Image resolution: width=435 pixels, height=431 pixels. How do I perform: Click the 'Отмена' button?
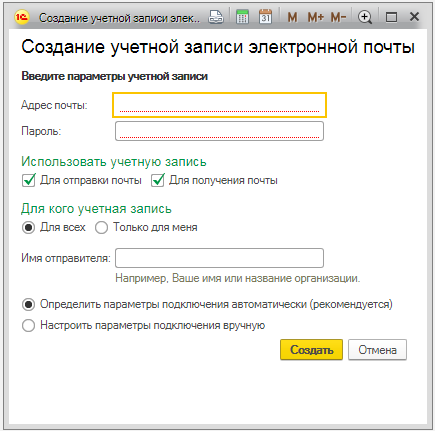point(377,350)
